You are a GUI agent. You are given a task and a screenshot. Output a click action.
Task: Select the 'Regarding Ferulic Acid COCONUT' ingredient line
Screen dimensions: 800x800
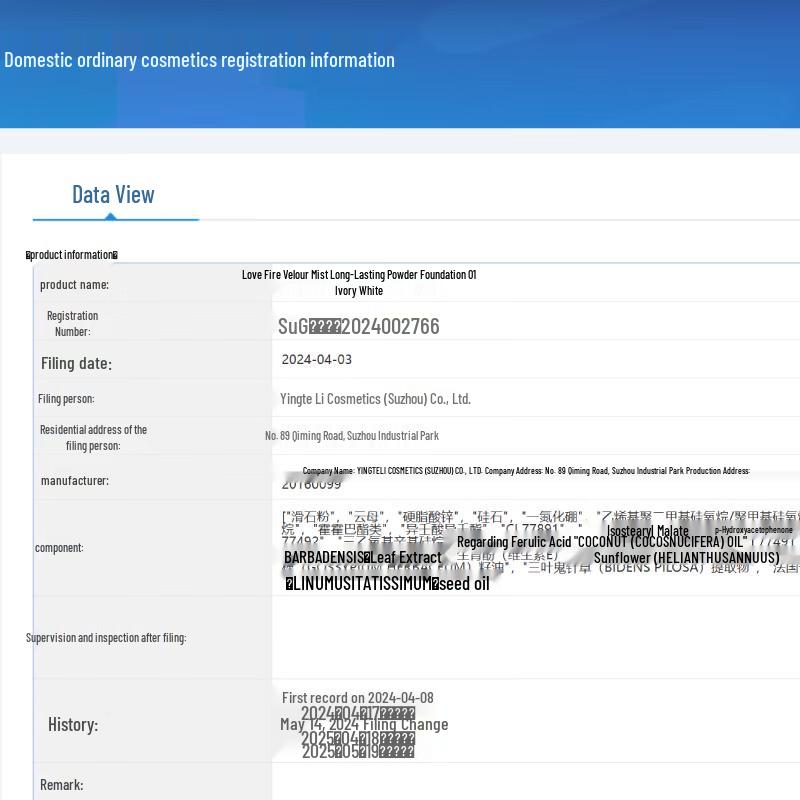[602, 542]
